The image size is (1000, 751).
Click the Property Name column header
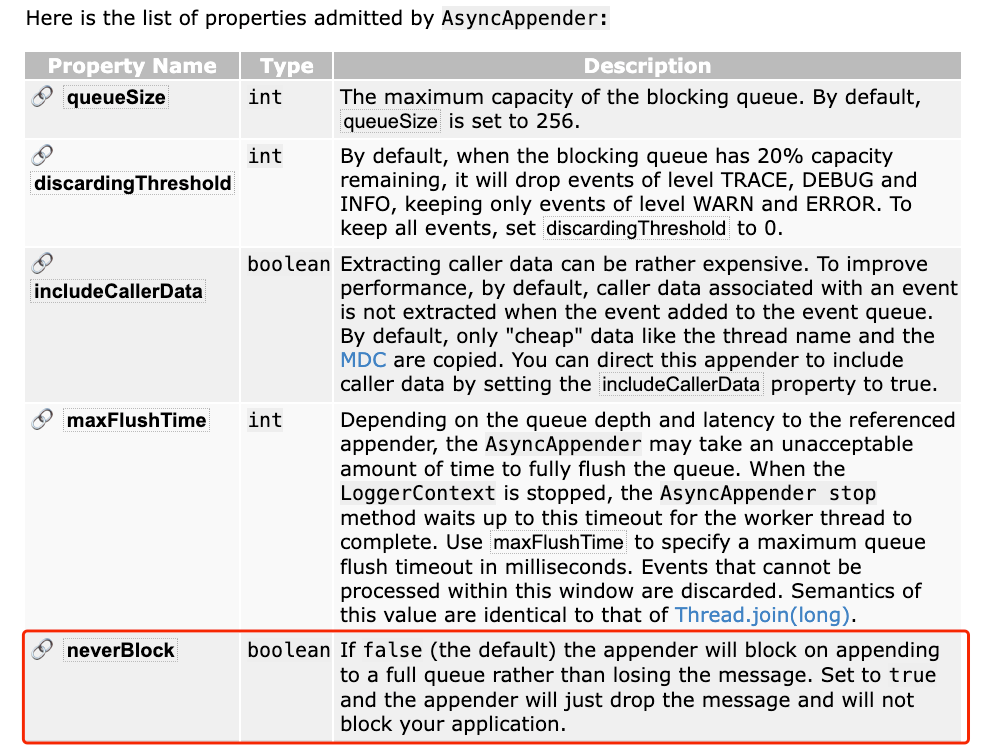(x=132, y=66)
